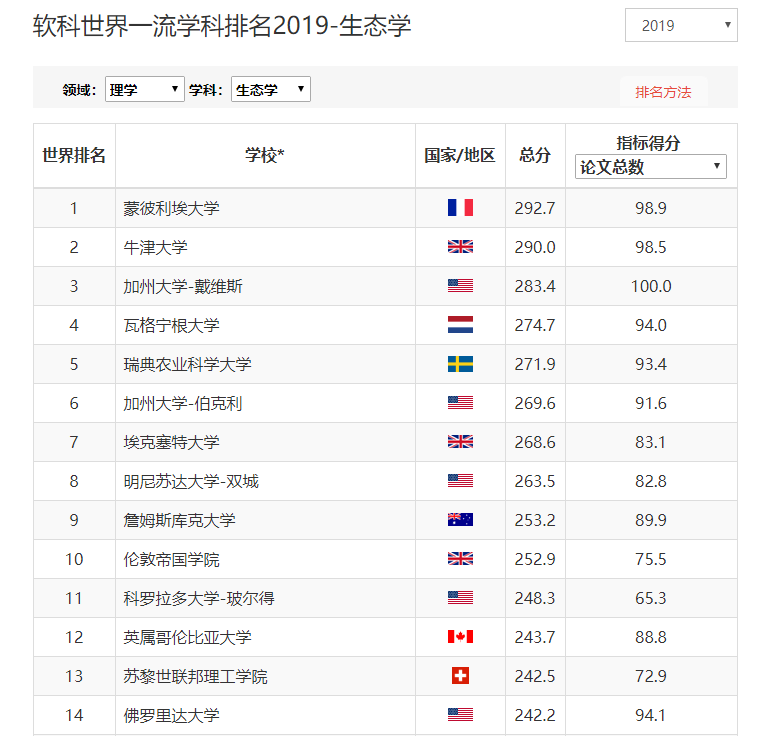Open 瑞典农业科学大学 school link
Screen dimensions: 760x736
click(x=187, y=364)
